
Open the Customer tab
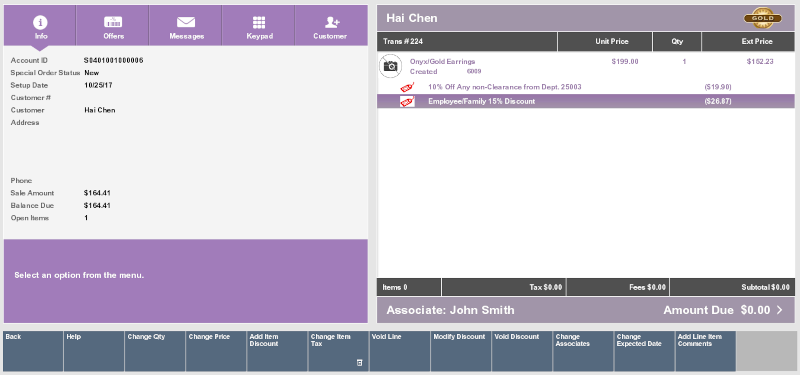click(x=331, y=26)
